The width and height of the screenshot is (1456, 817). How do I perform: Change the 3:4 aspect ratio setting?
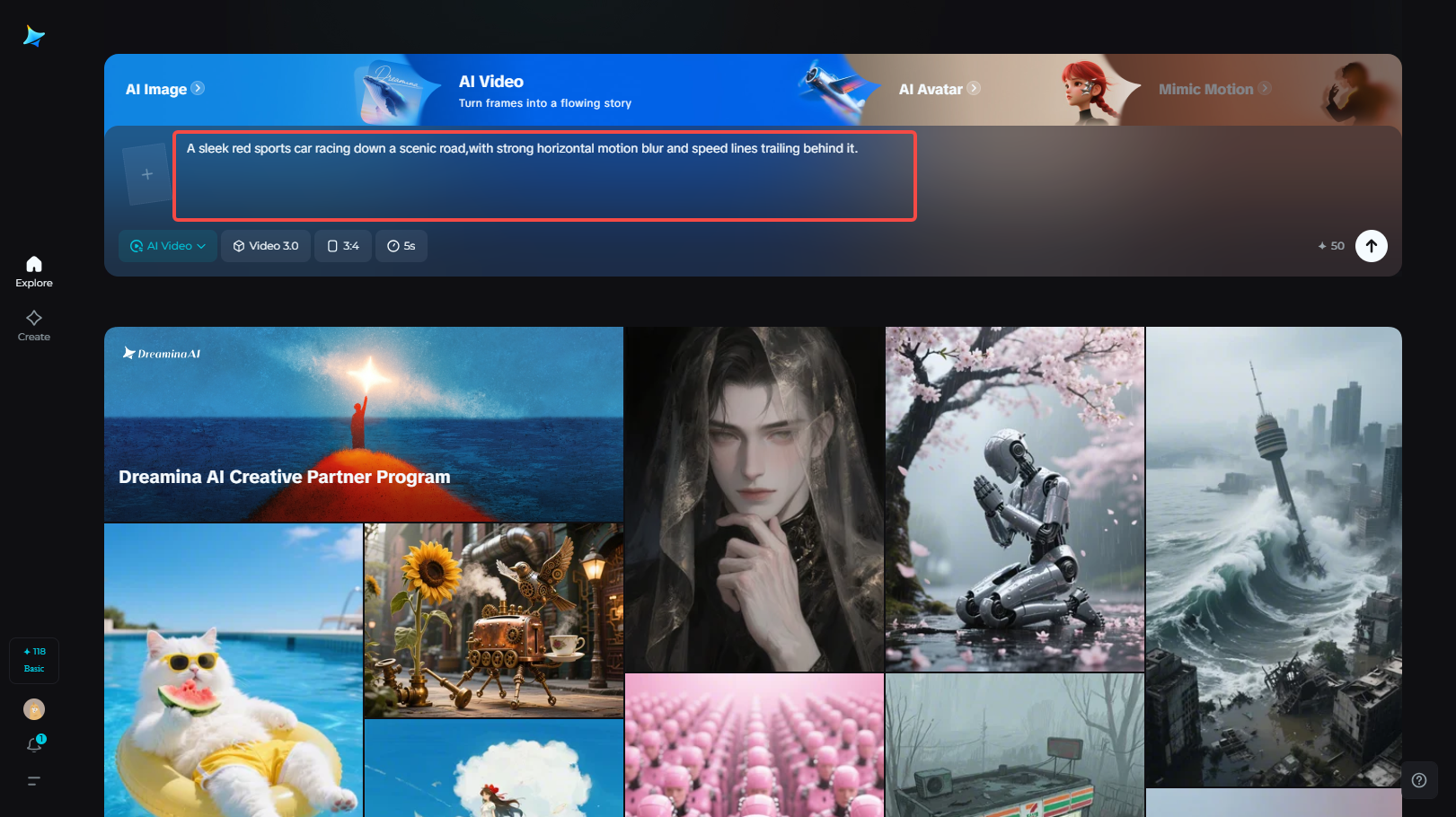point(343,246)
